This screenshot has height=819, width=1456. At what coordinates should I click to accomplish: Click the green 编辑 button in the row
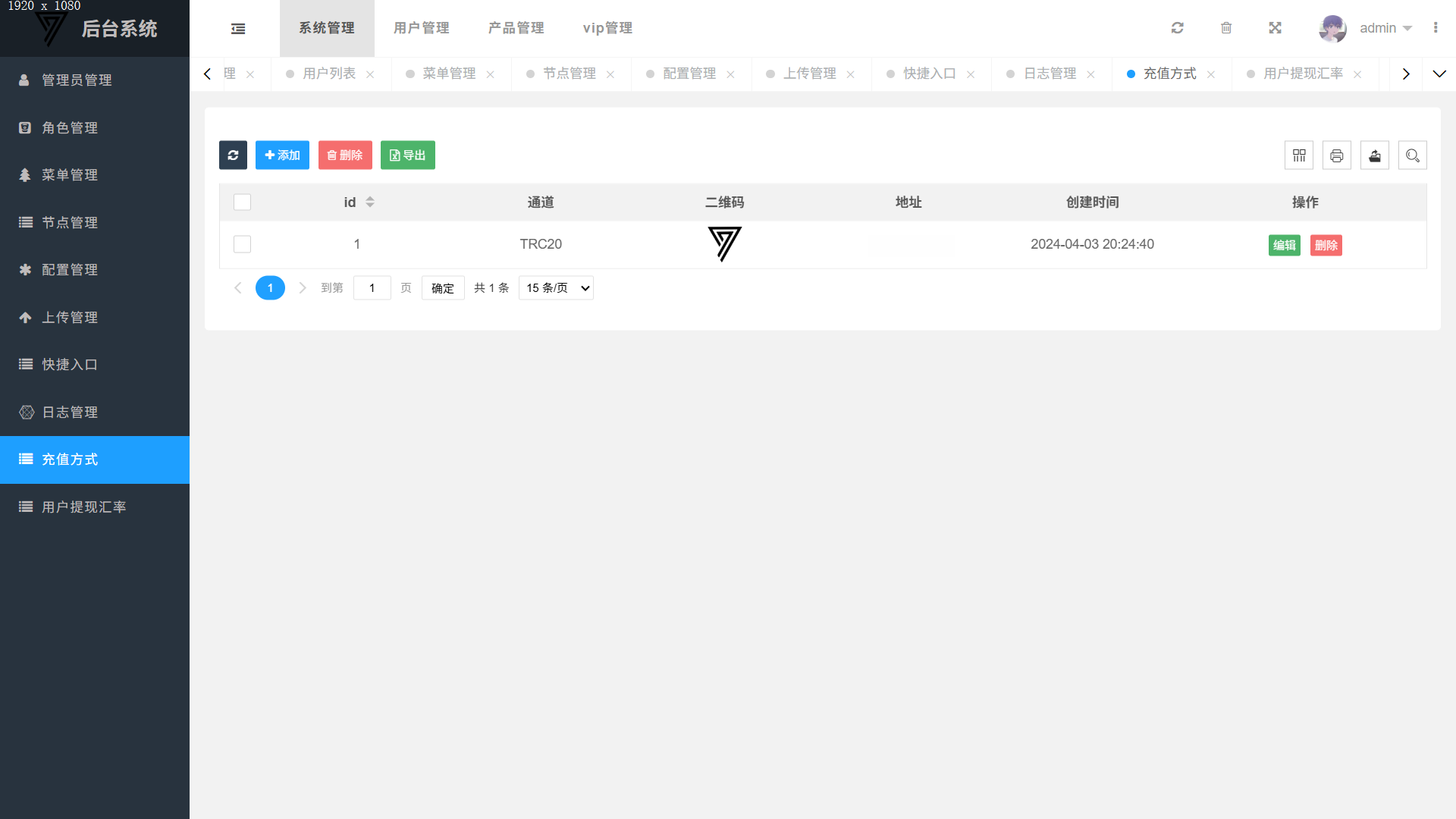click(1284, 245)
